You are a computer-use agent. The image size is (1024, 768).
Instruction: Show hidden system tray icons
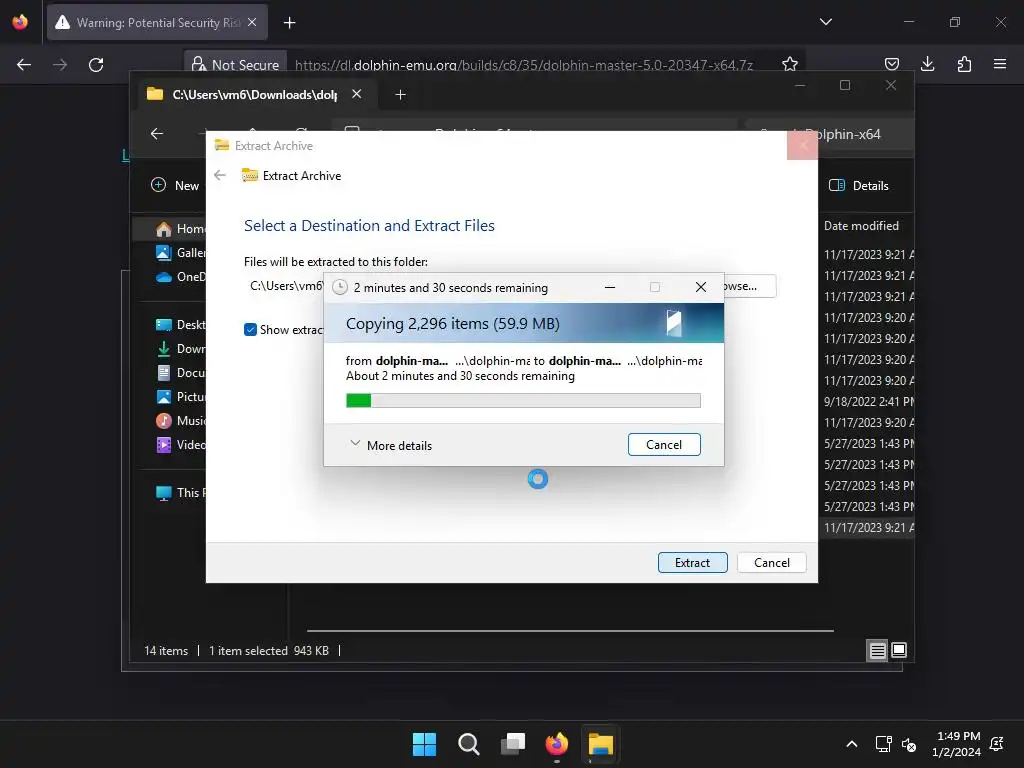tap(852, 744)
